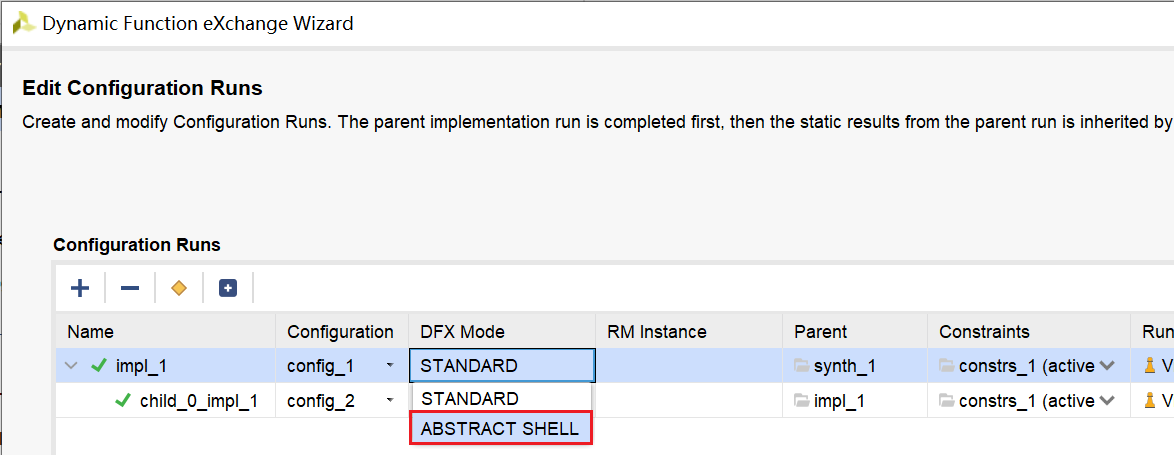Click the dark blue plus-square toolbar icon
Screen dimensions: 1174x455
(x=228, y=288)
